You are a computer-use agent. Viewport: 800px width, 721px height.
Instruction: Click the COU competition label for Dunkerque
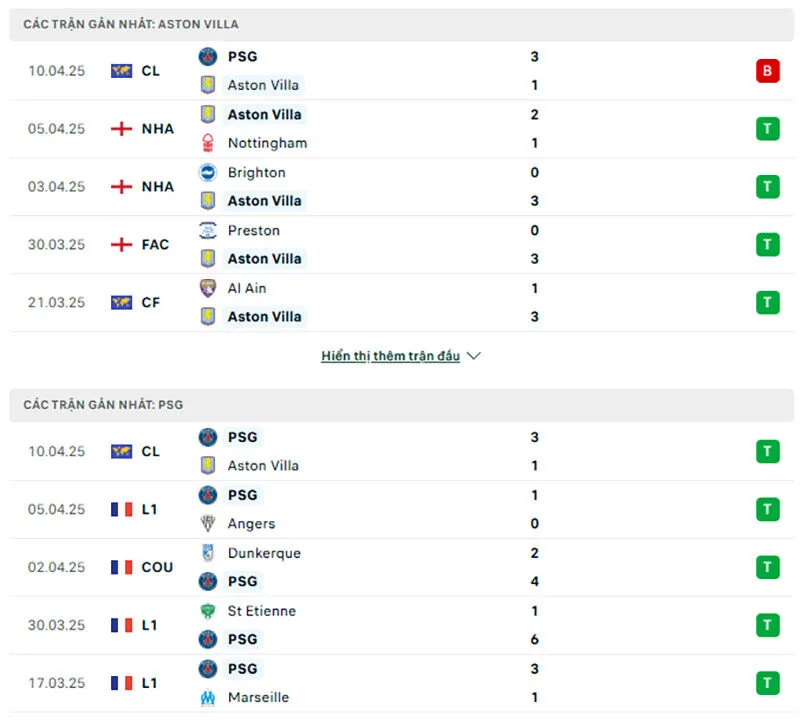(157, 567)
